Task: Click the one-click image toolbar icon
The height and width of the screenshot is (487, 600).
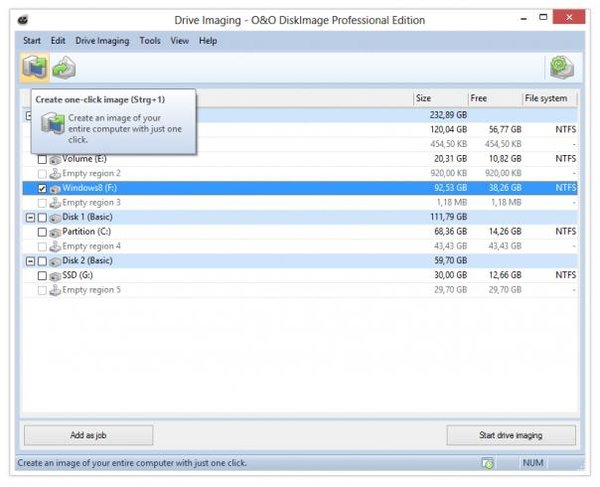Action: click(34, 68)
